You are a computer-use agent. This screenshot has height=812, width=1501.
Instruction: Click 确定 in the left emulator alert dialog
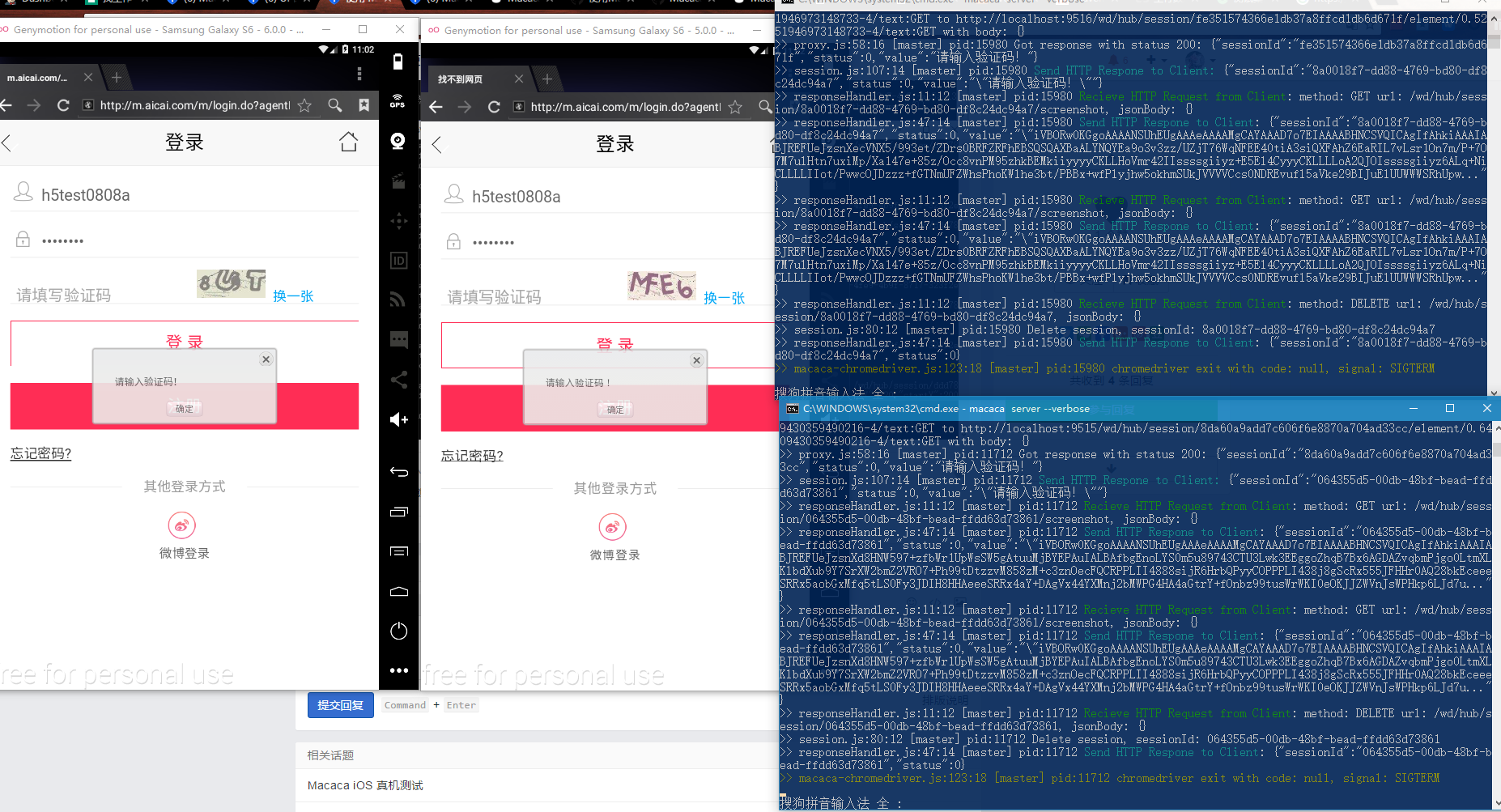(185, 409)
